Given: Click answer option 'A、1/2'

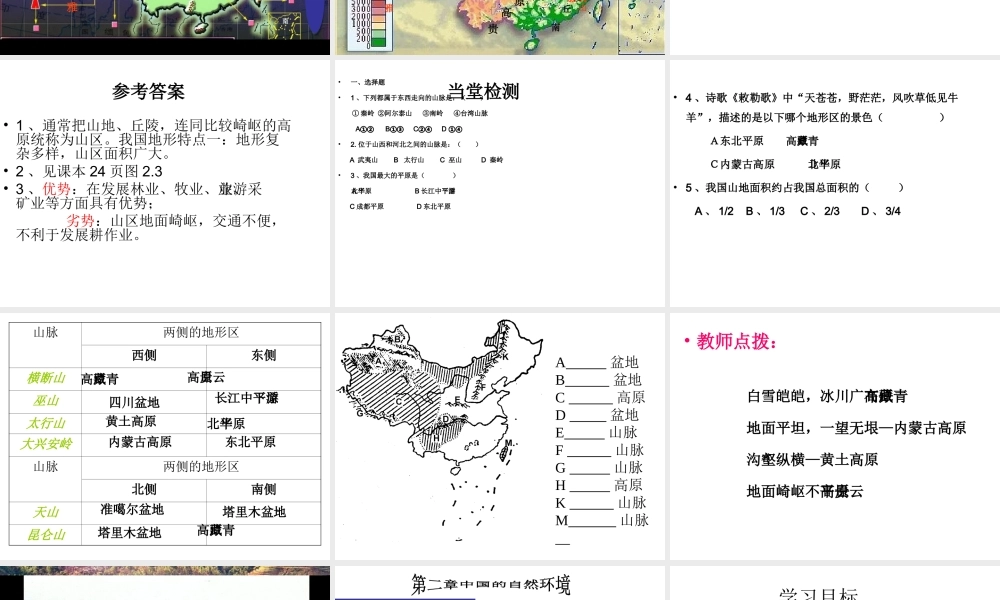Looking at the screenshot, I should pos(714,211).
